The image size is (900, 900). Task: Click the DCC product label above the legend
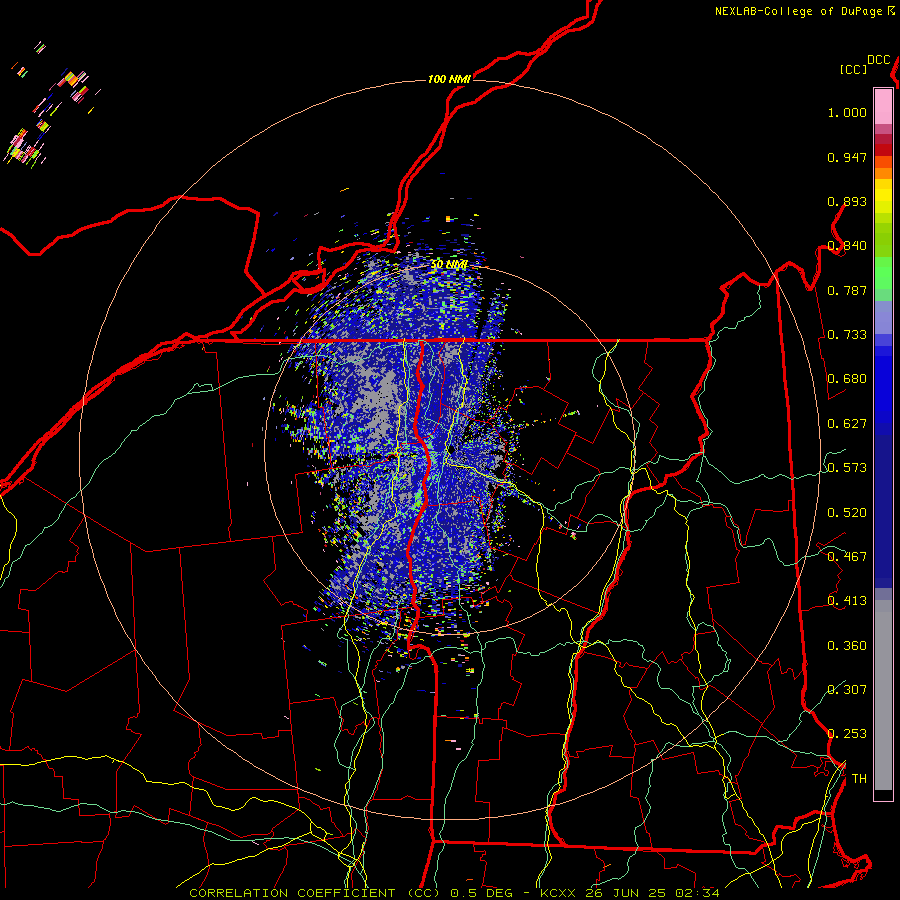878,59
